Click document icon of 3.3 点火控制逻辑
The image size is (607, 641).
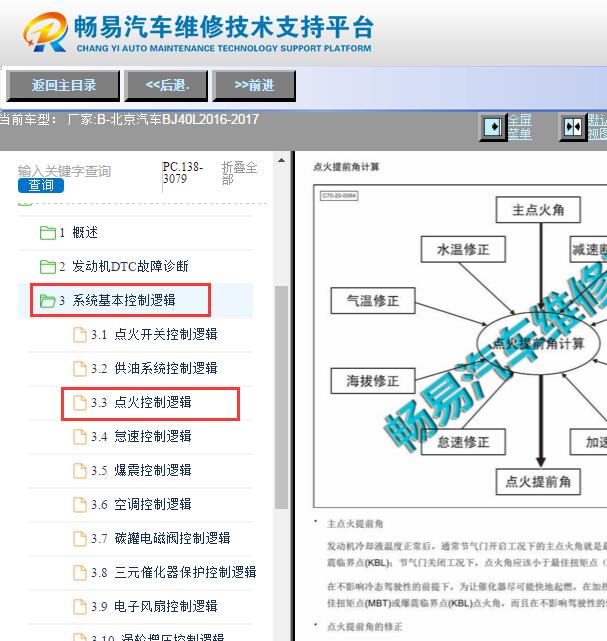(80, 403)
